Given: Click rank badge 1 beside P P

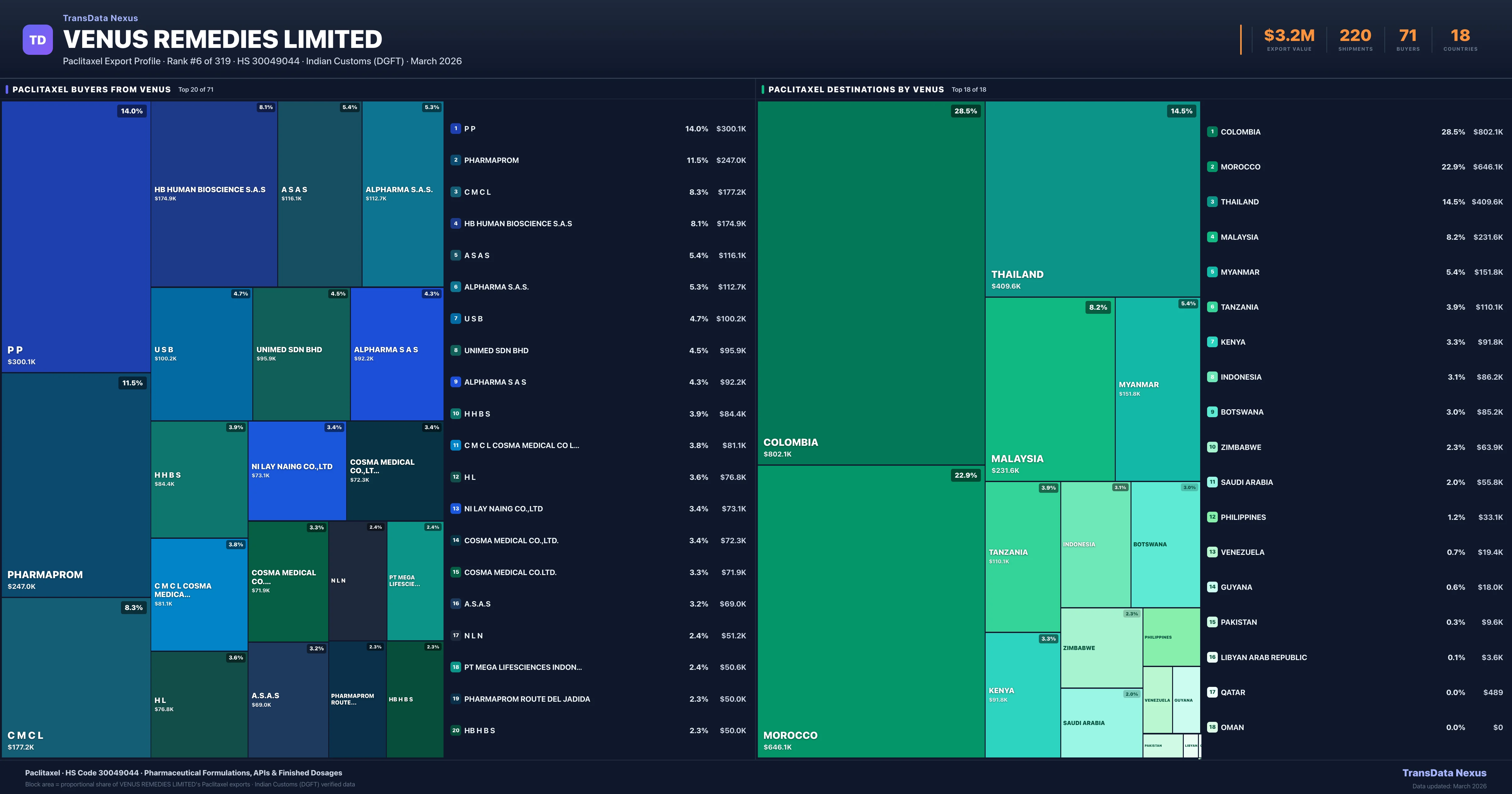Looking at the screenshot, I should click(455, 129).
